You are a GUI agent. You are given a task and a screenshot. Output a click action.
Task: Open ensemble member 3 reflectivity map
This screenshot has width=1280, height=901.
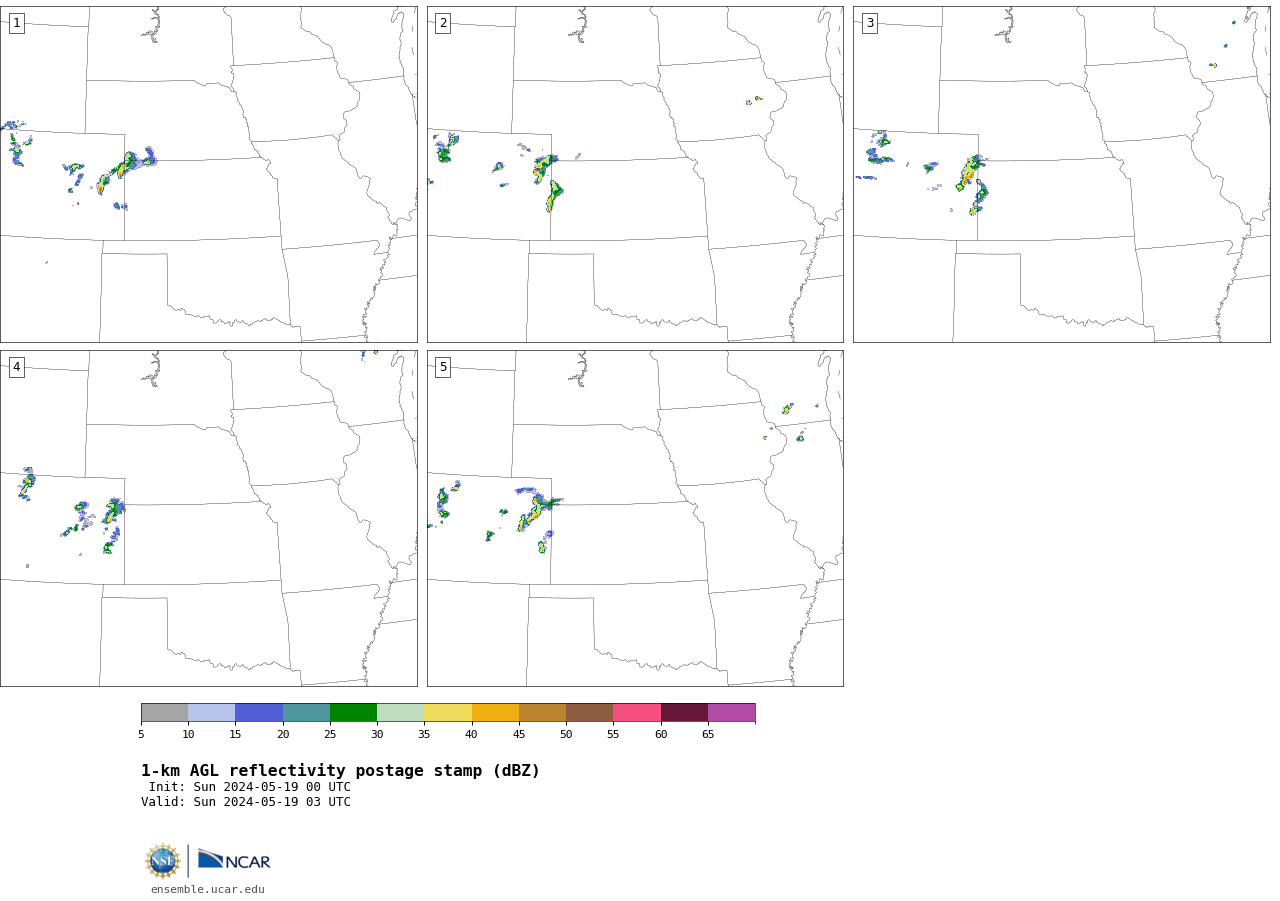pos(1061,174)
